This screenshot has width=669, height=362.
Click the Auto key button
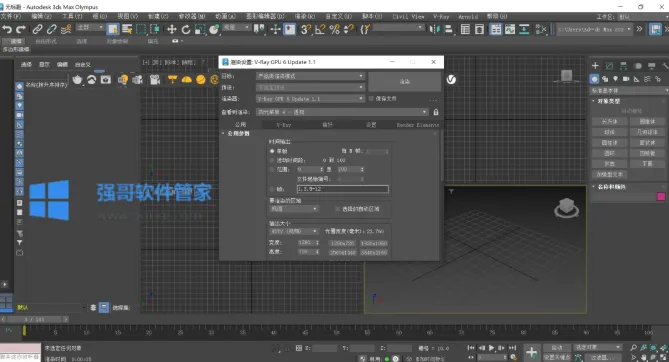coord(557,347)
